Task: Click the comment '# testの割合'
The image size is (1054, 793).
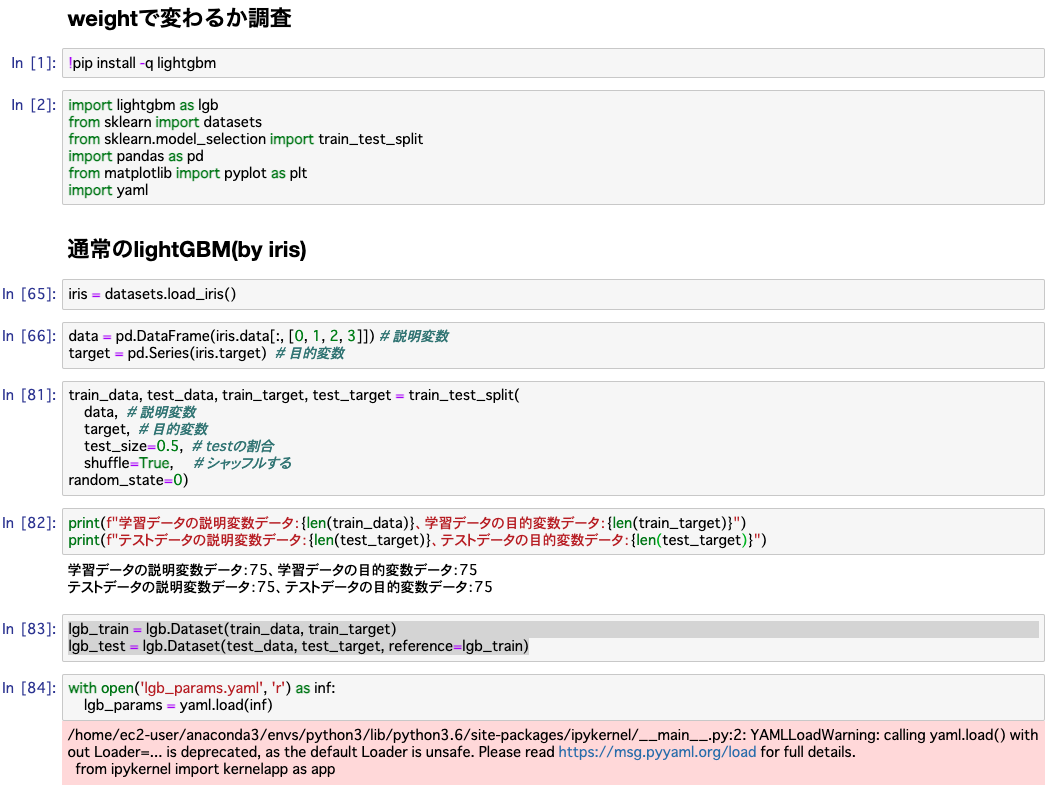Action: [233, 446]
